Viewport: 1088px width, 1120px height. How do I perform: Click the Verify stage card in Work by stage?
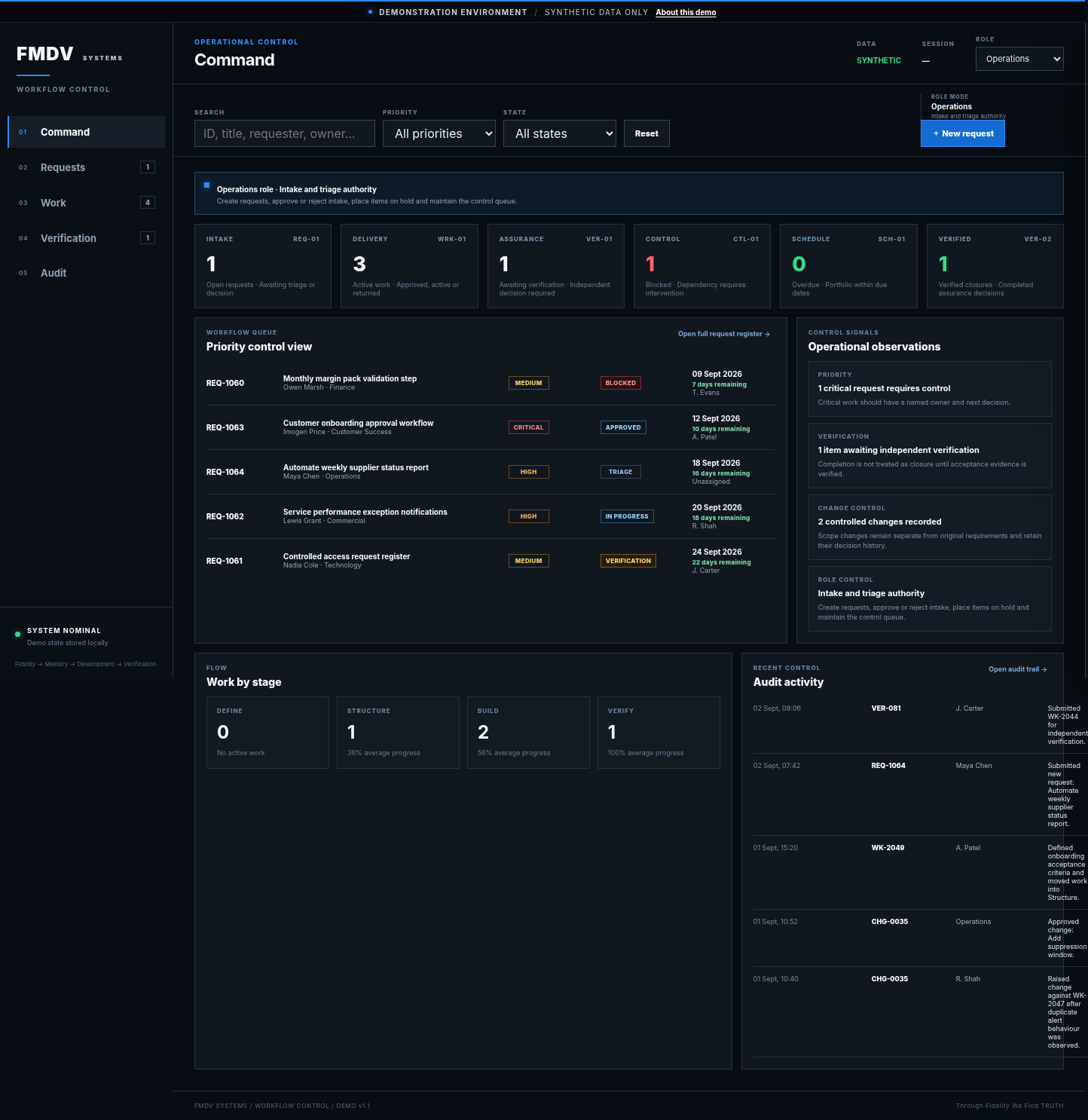point(659,733)
